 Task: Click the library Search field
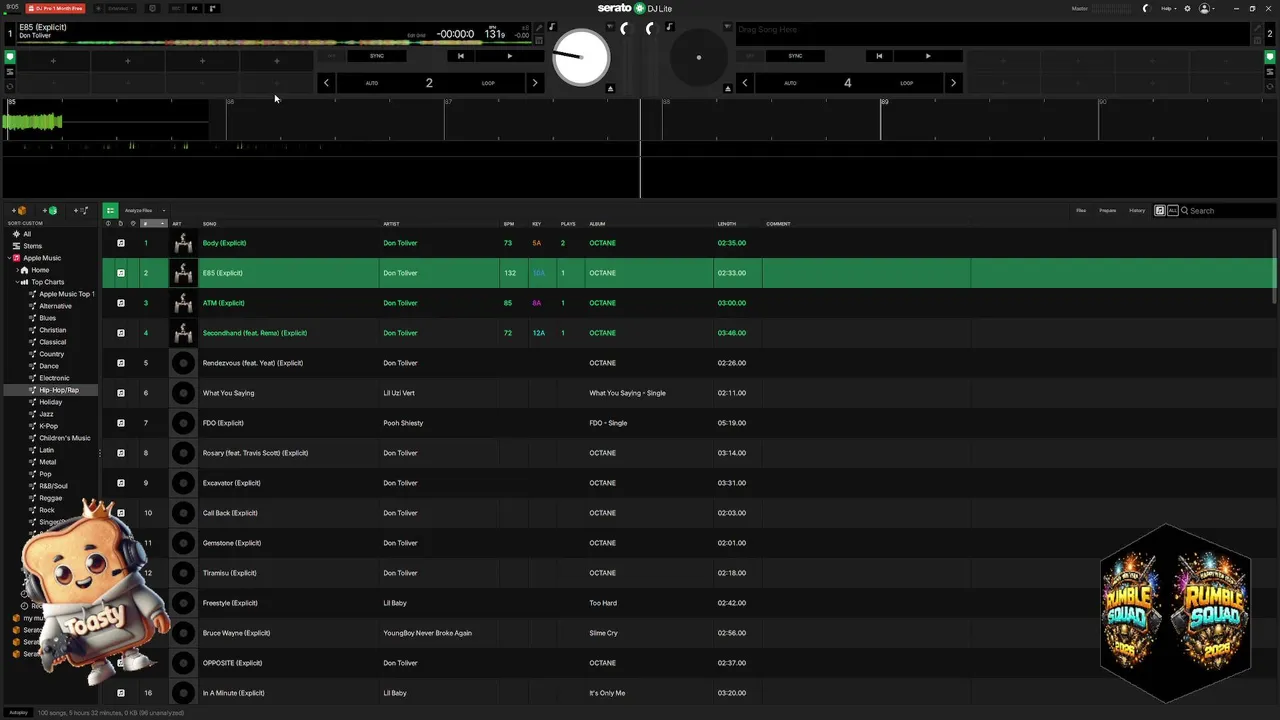pyautogui.click(x=1227, y=211)
